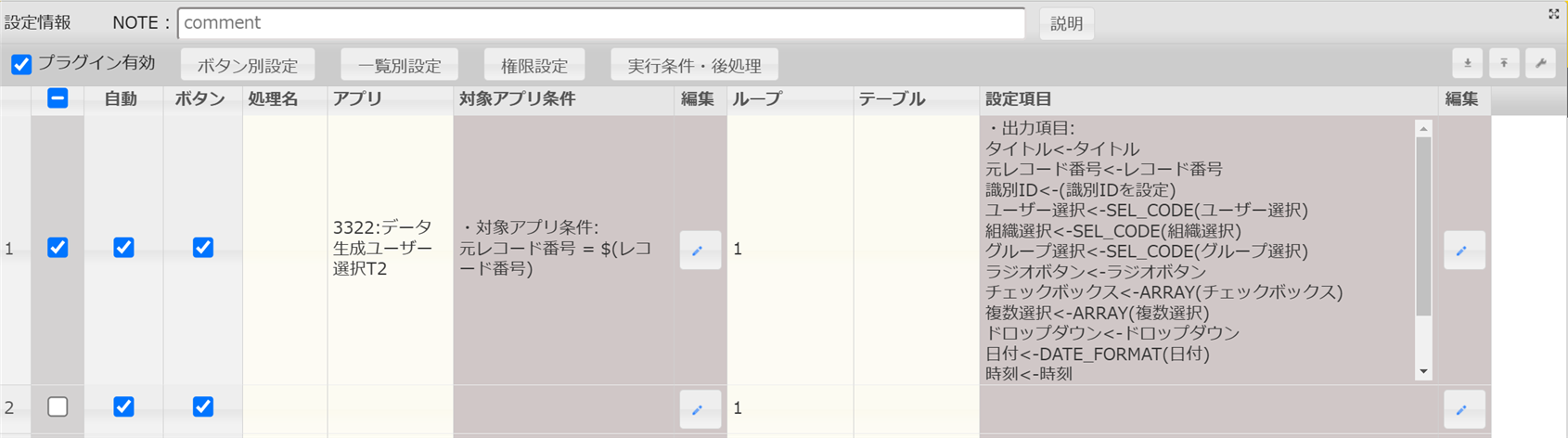Click 複数選択<-ARRAY(複数選択) line
Viewport: 1568px width, 438px height.
pyautogui.click(x=1098, y=313)
